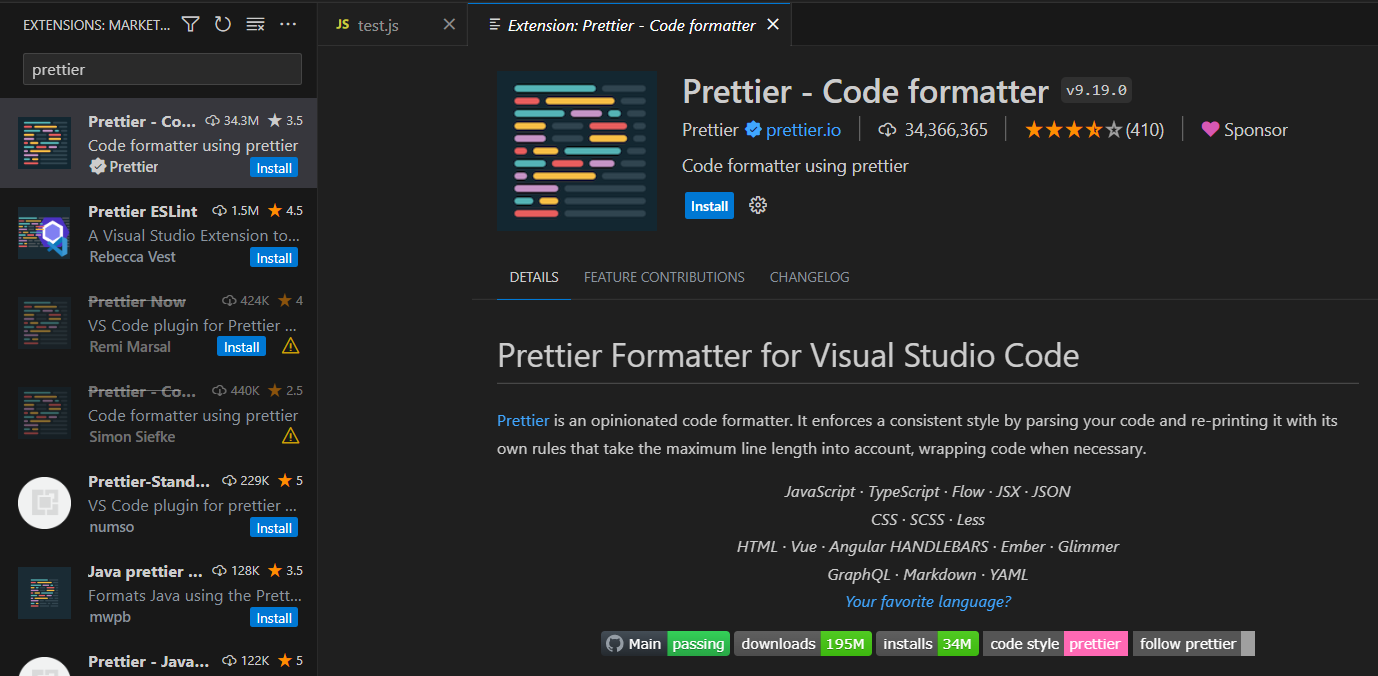Click the Prettier-Standard 229K download count
This screenshot has height=676, width=1378.
[248, 481]
